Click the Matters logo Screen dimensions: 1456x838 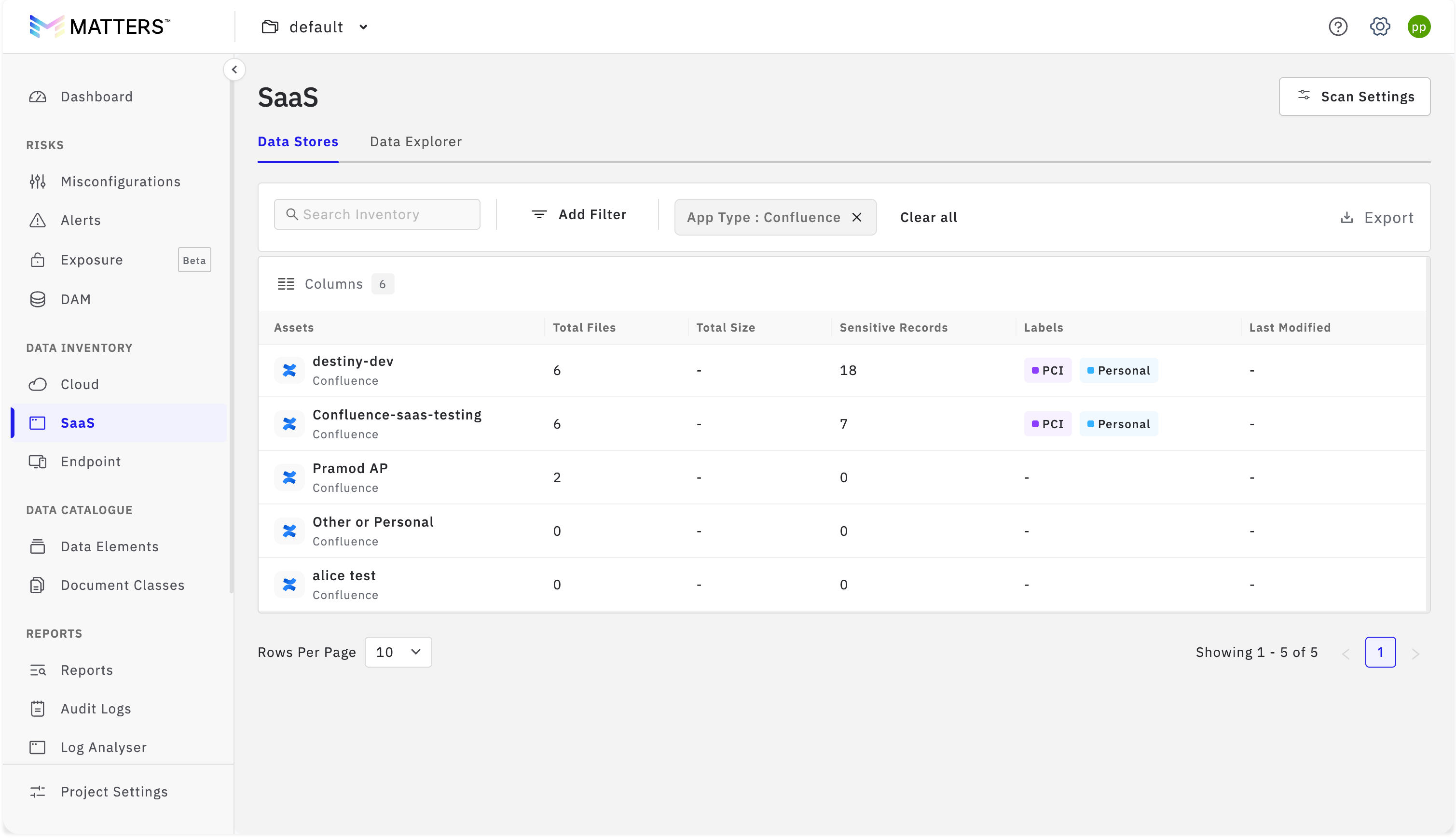tap(99, 27)
